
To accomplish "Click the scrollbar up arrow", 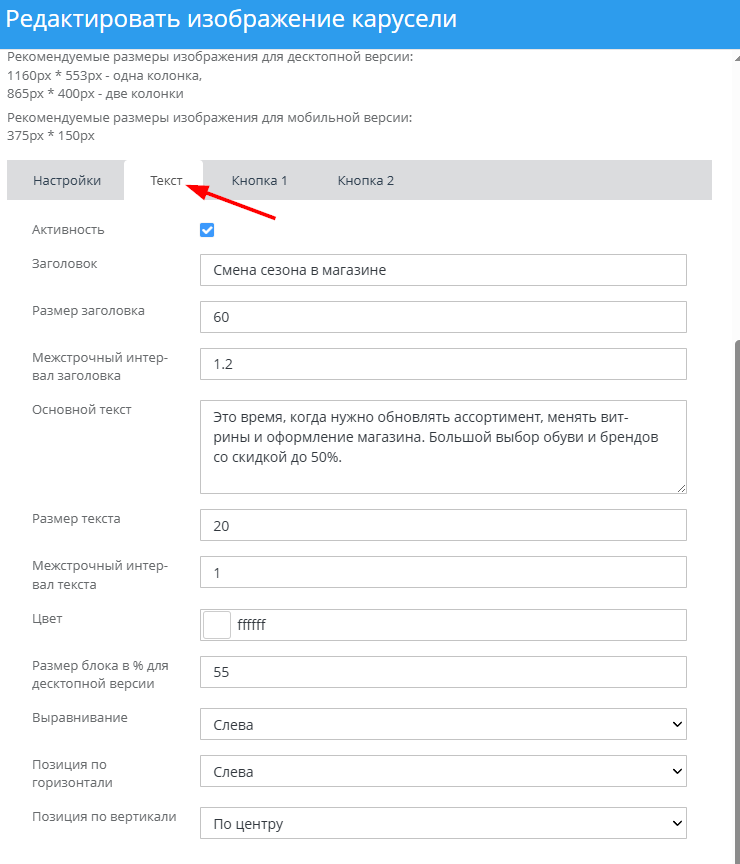I will pos(736,58).
